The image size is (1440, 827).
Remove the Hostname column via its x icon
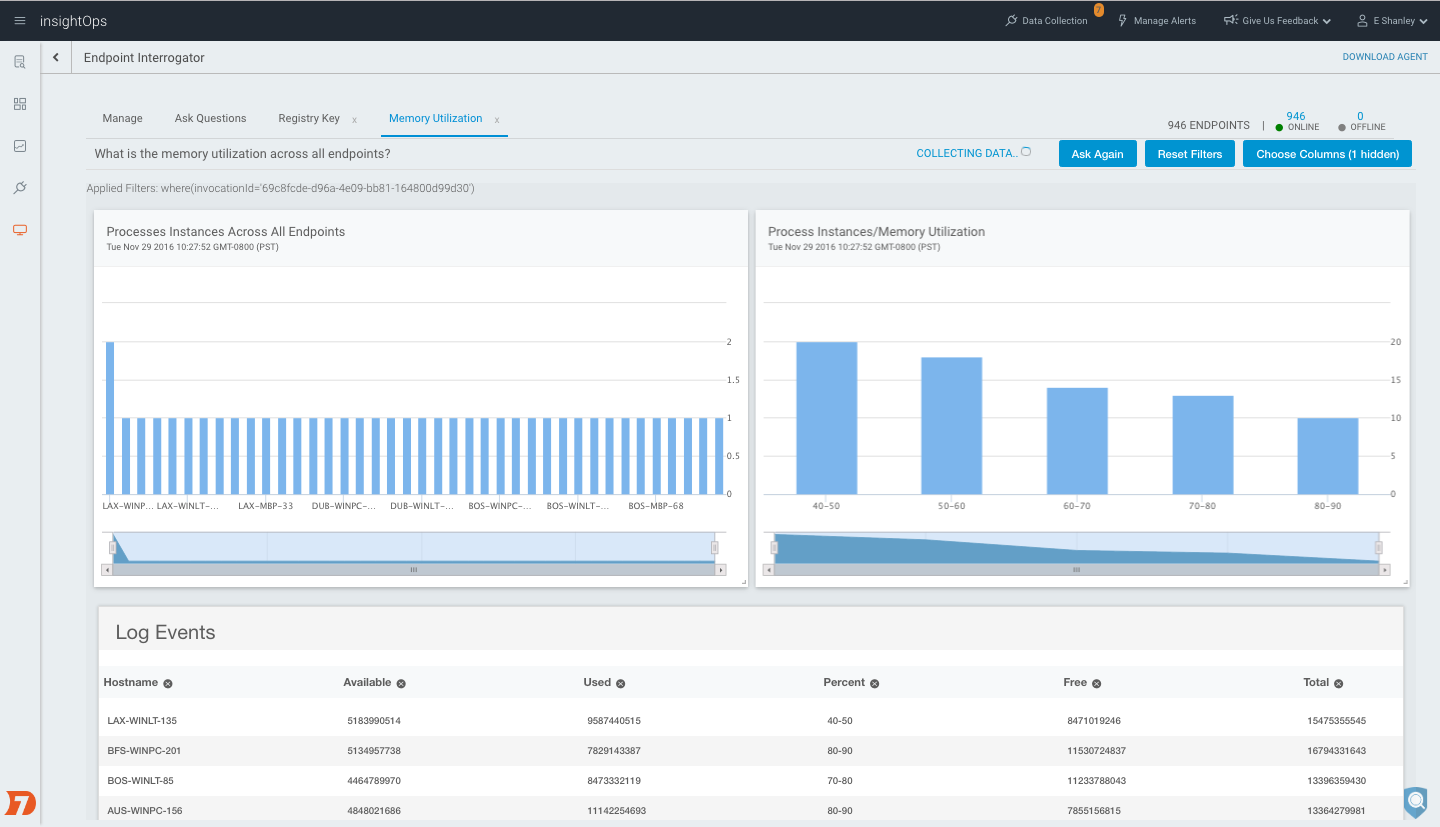pos(168,684)
